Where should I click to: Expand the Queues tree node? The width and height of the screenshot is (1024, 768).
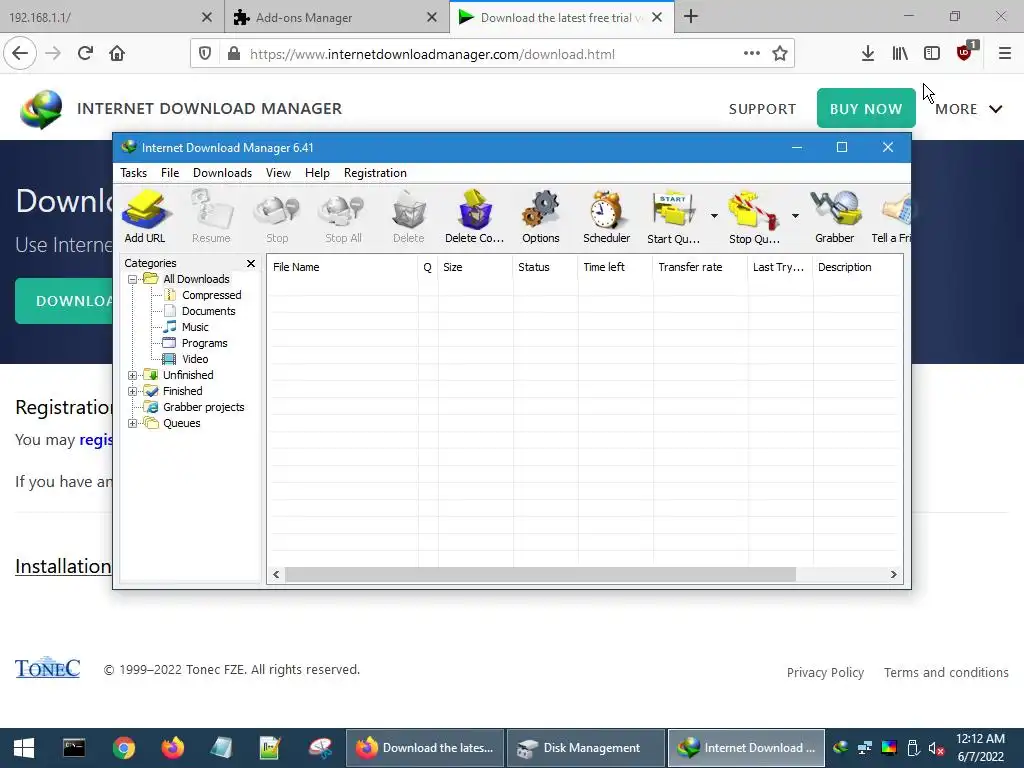pyautogui.click(x=133, y=423)
